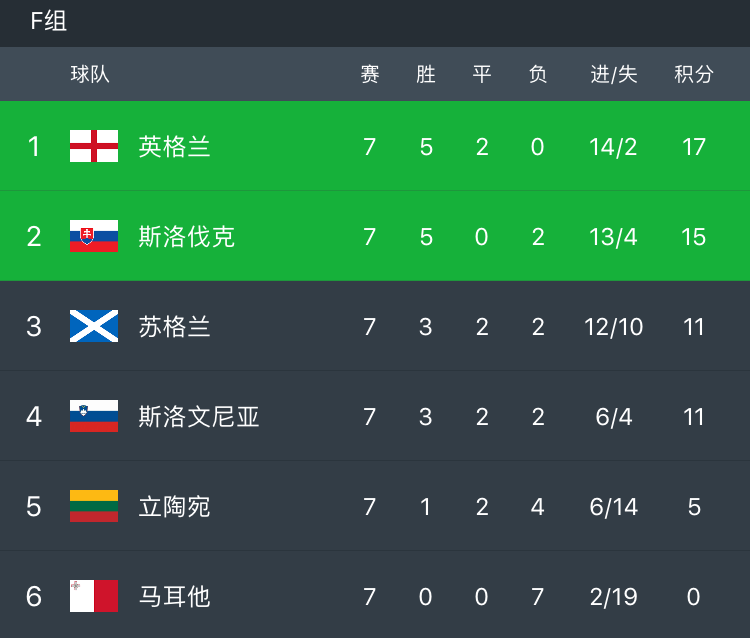The image size is (750, 638).
Task: Tap the England flag icon
Action: [94, 146]
